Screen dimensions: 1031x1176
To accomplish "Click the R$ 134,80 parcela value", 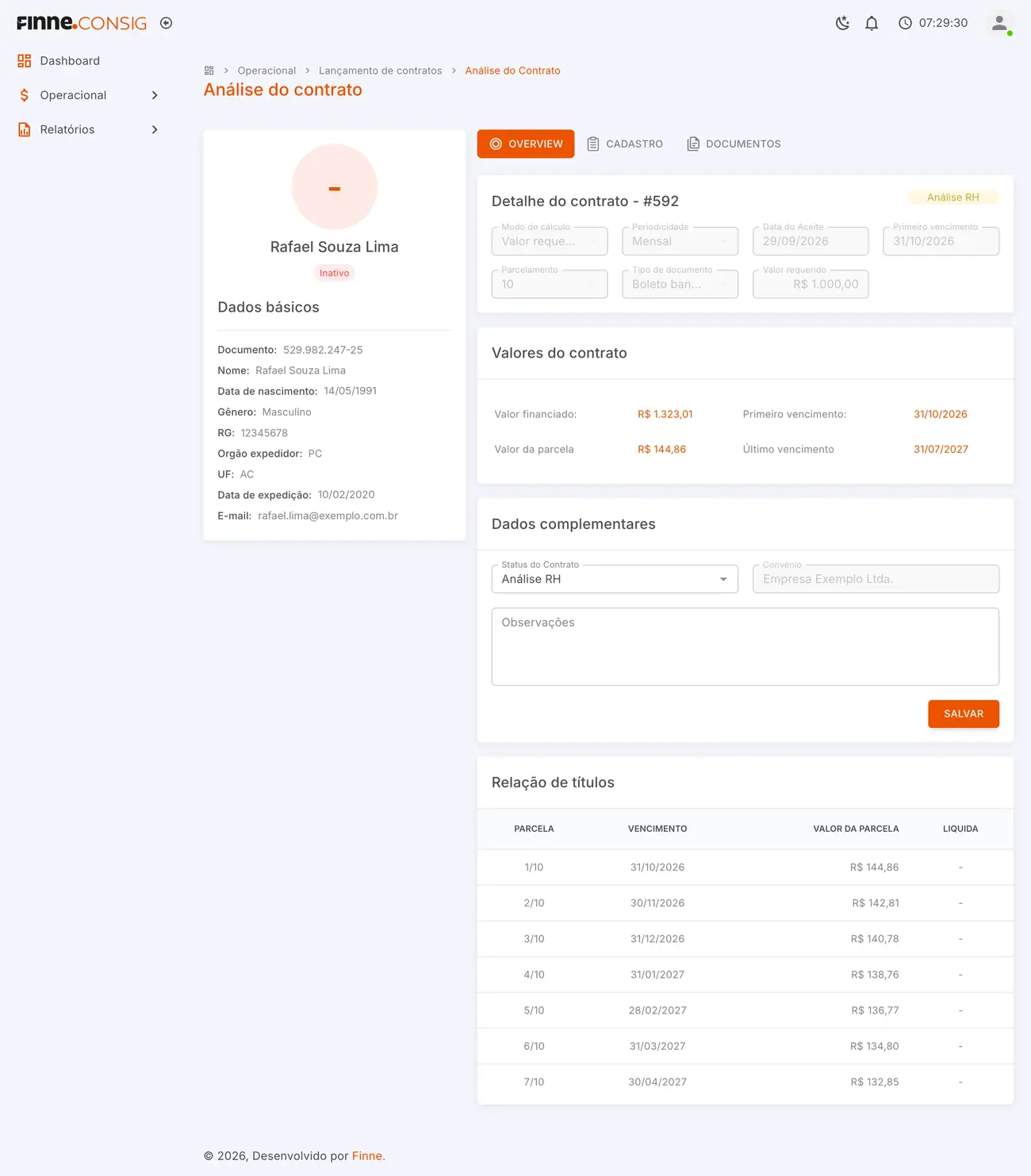I will [x=875, y=1046].
